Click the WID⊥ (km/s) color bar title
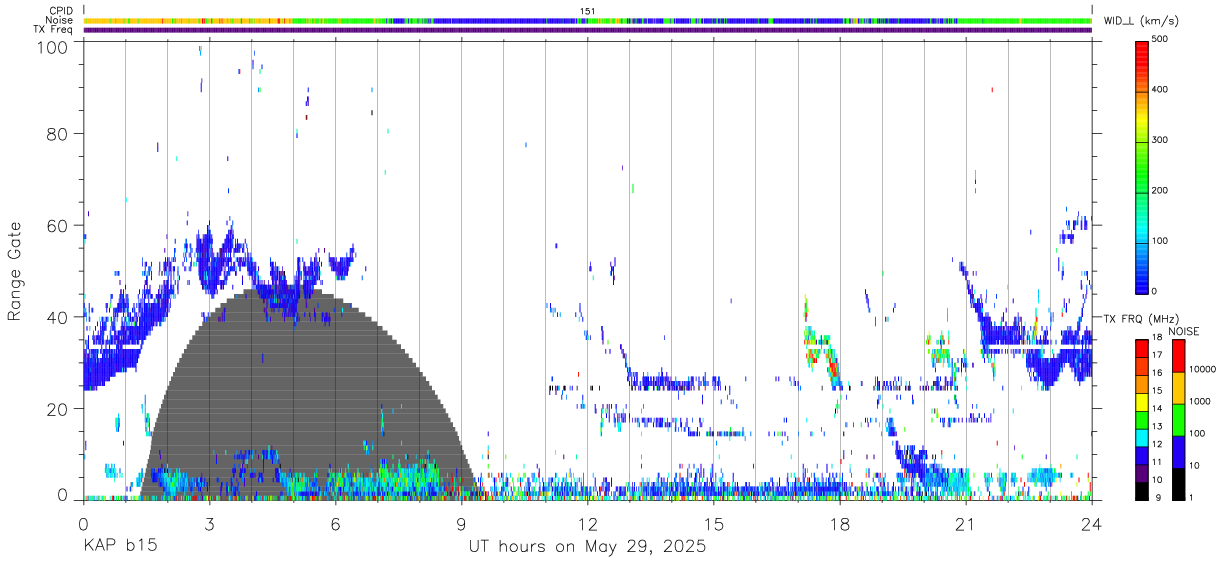The height and width of the screenshot is (567, 1228). [1142, 21]
